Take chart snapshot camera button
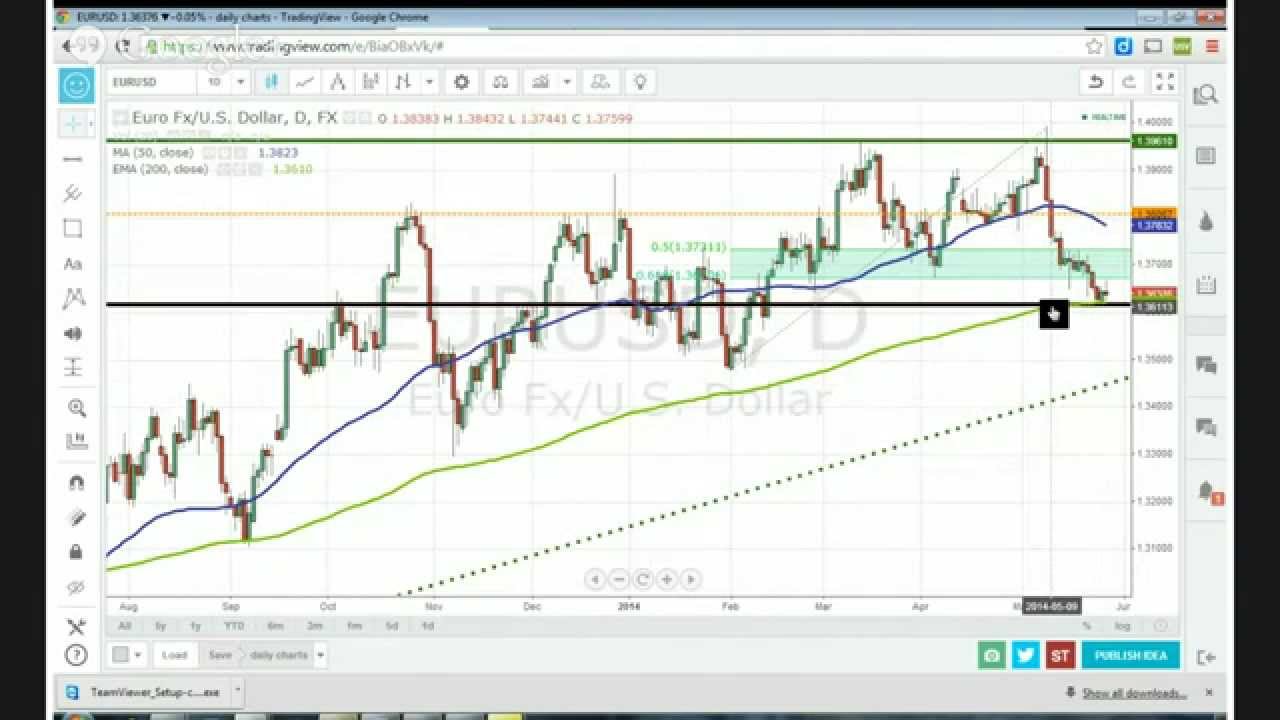This screenshot has width=1280, height=720. (x=991, y=656)
